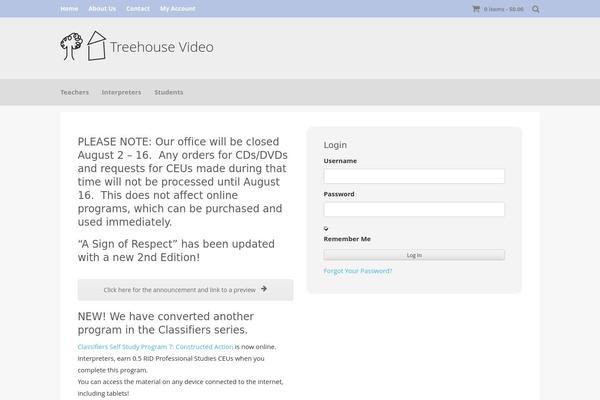The width and height of the screenshot is (600, 400).
Task: Click the search magnifier icon
Action: (535, 9)
